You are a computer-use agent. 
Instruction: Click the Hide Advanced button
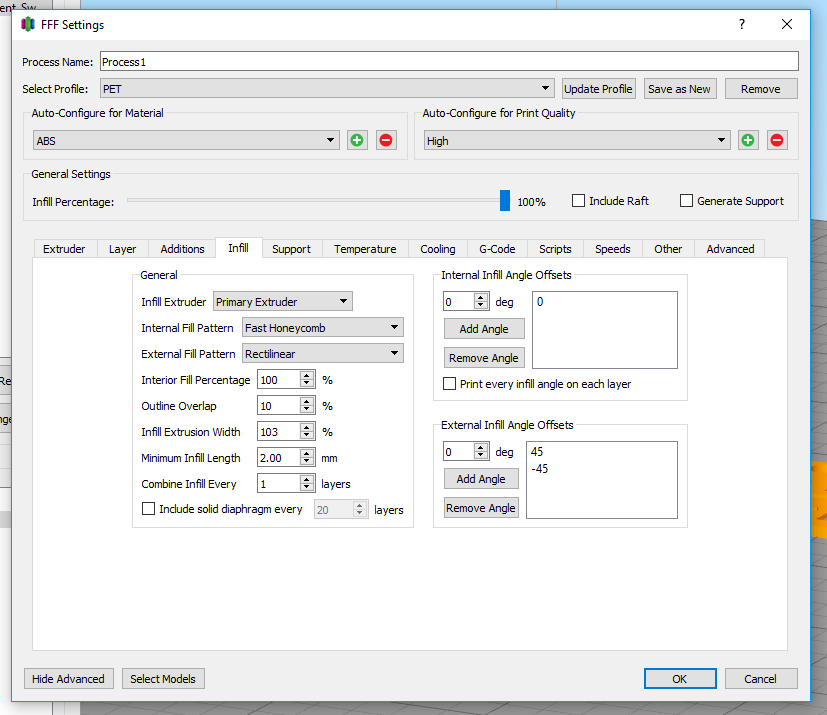point(69,679)
